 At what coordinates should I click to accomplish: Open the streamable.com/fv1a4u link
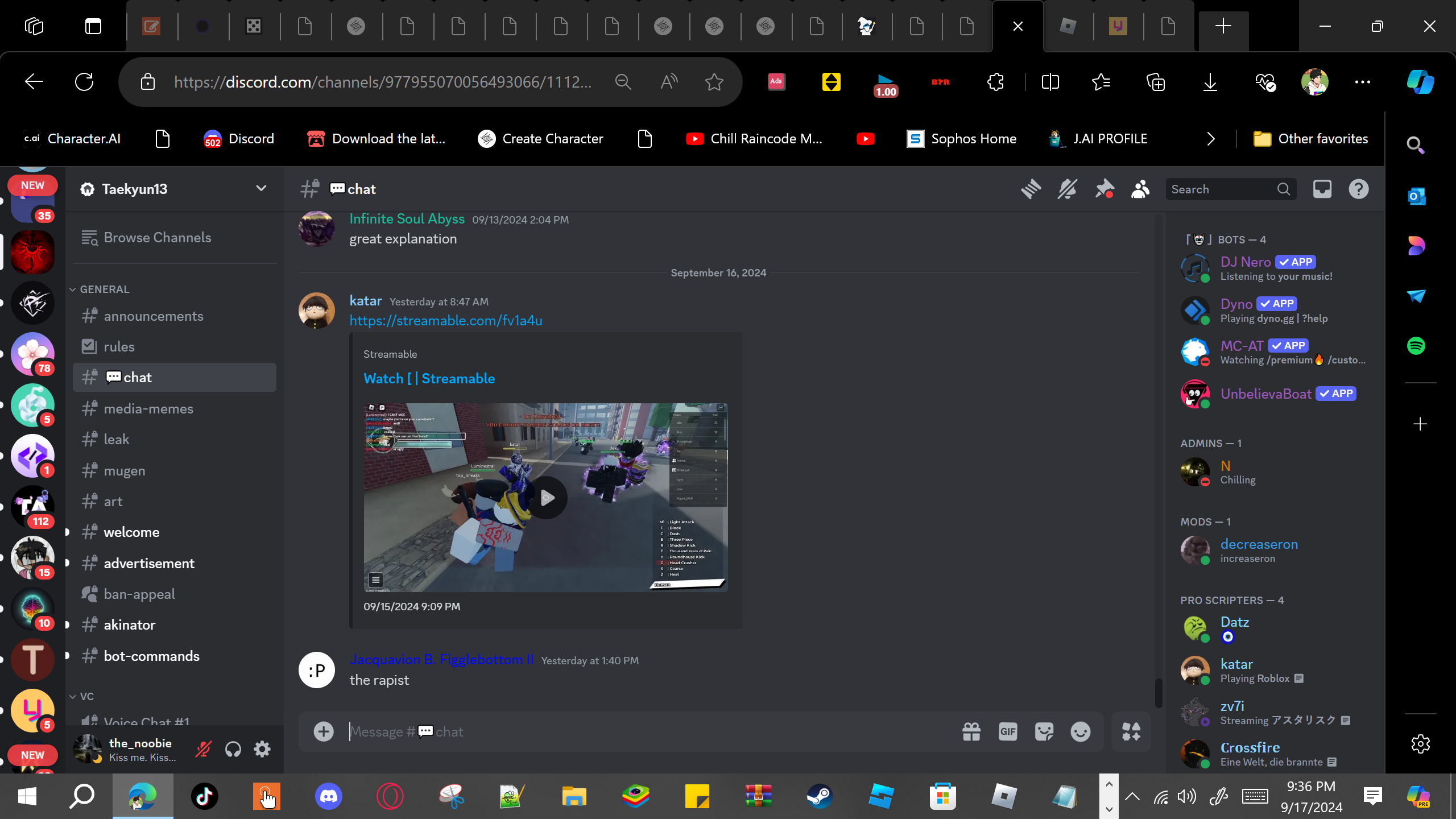(x=445, y=321)
